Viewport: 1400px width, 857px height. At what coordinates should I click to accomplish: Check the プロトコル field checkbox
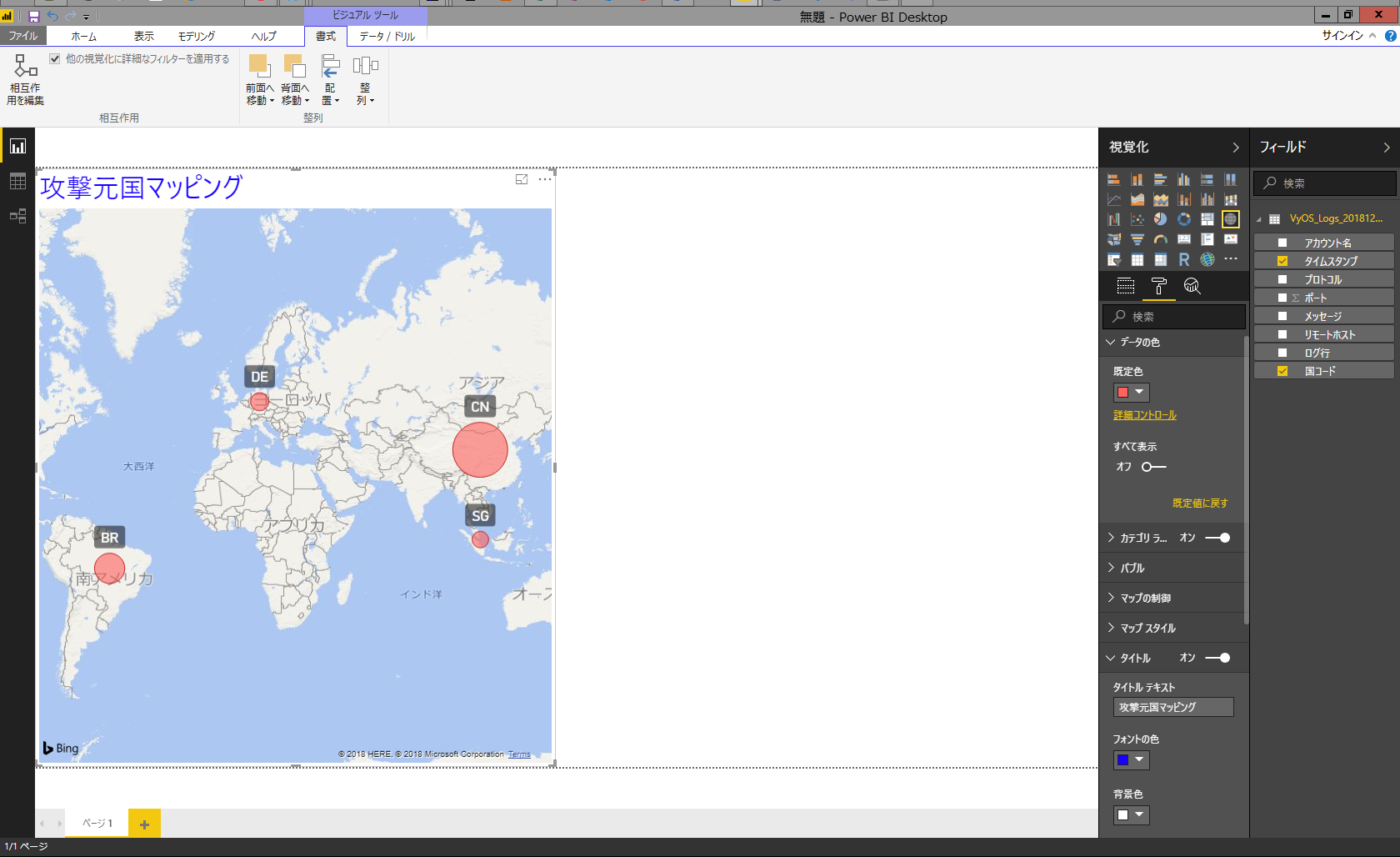click(1282, 279)
